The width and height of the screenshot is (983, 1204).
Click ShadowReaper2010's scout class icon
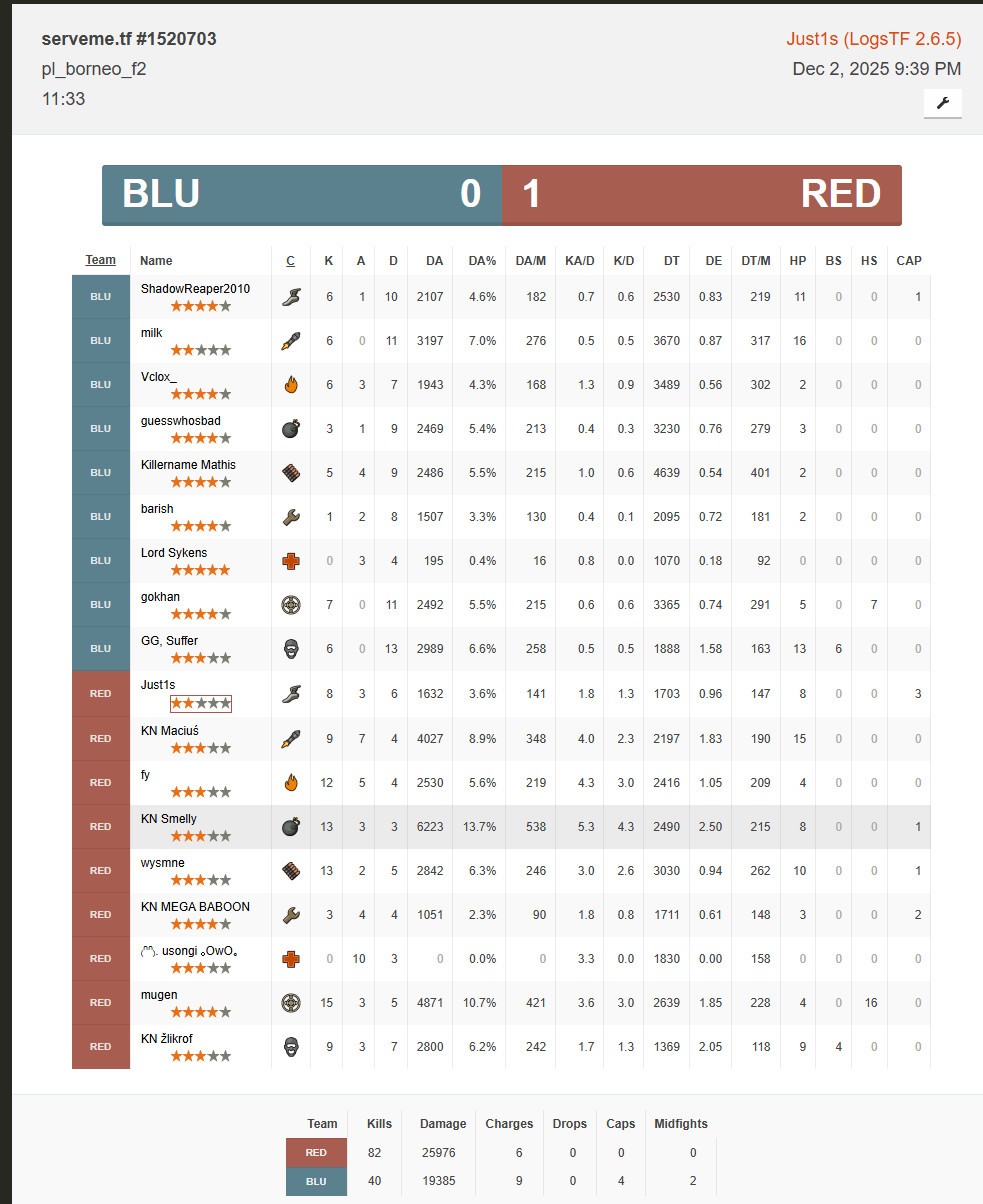point(290,297)
